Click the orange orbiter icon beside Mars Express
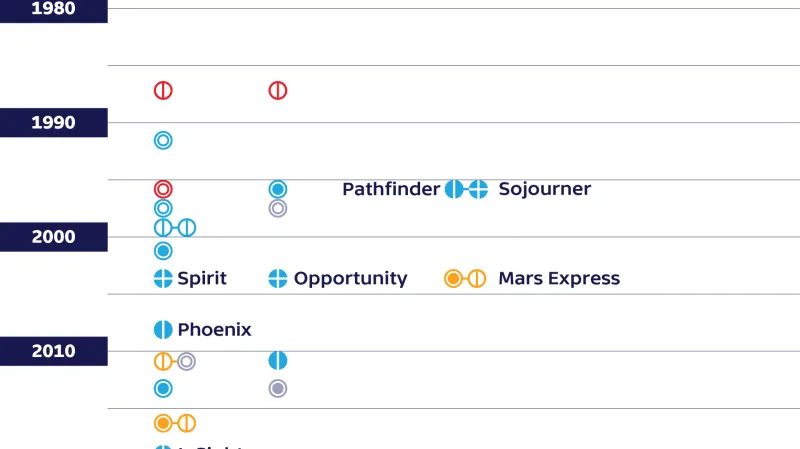 click(454, 279)
